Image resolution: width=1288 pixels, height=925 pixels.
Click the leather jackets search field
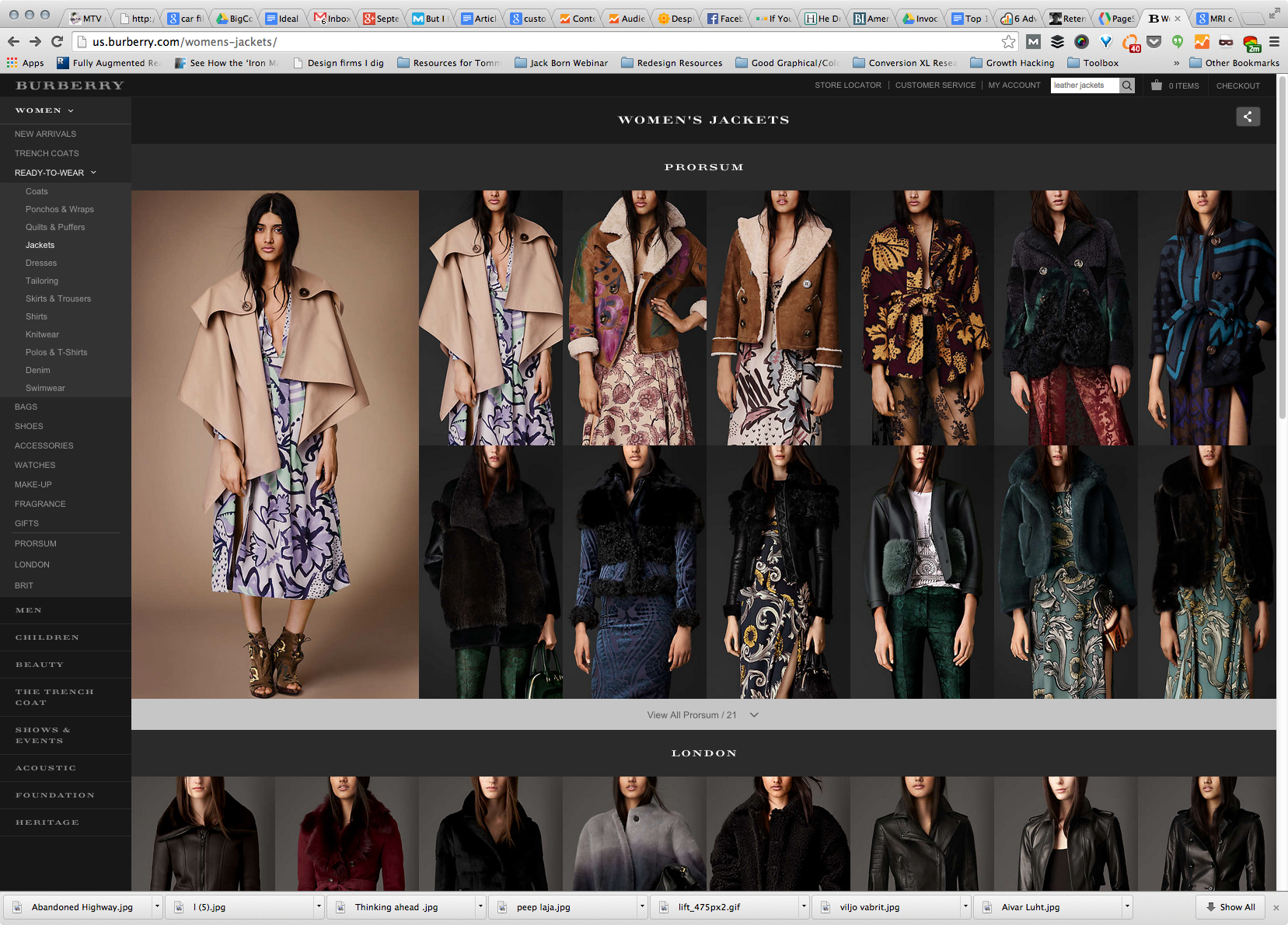(x=1085, y=86)
